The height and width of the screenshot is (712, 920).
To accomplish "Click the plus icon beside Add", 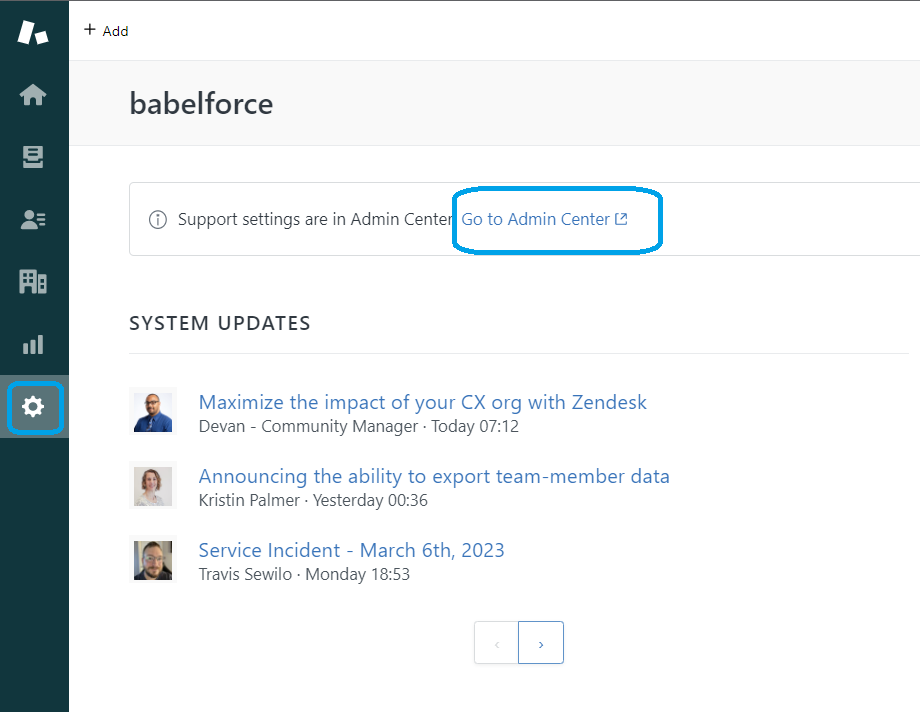I will 90,29.
